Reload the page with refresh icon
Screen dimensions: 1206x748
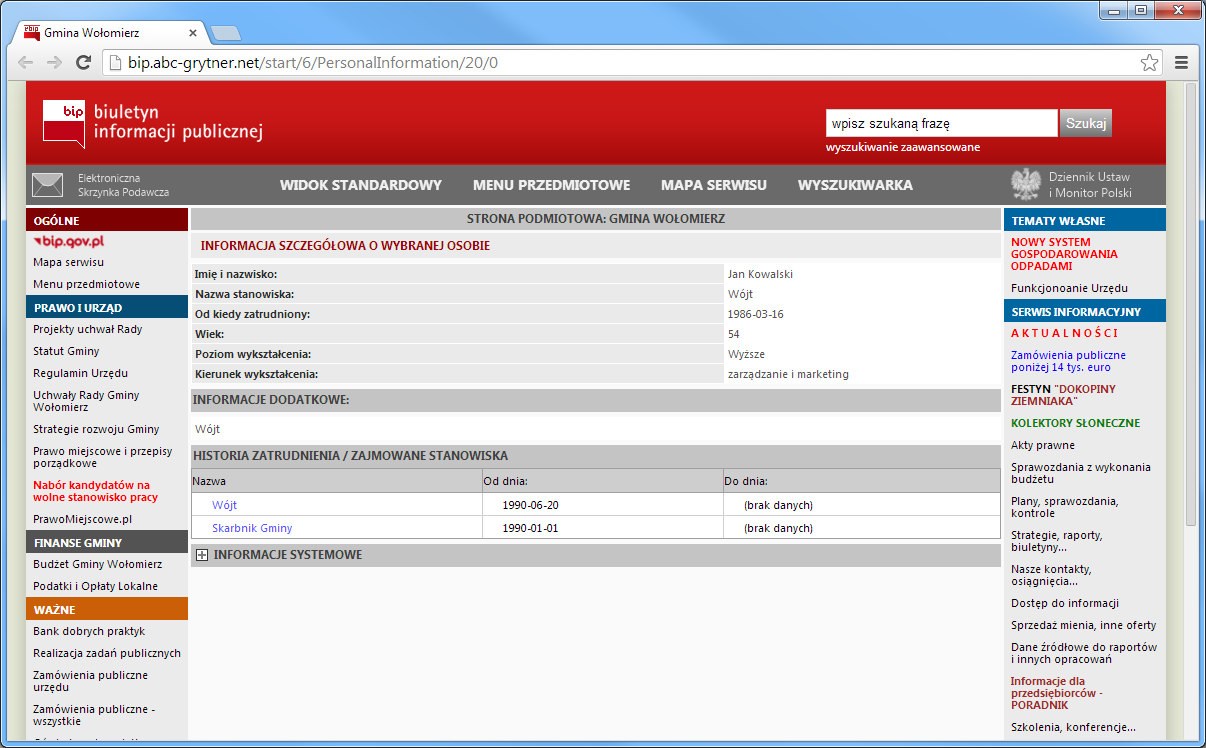coord(84,62)
